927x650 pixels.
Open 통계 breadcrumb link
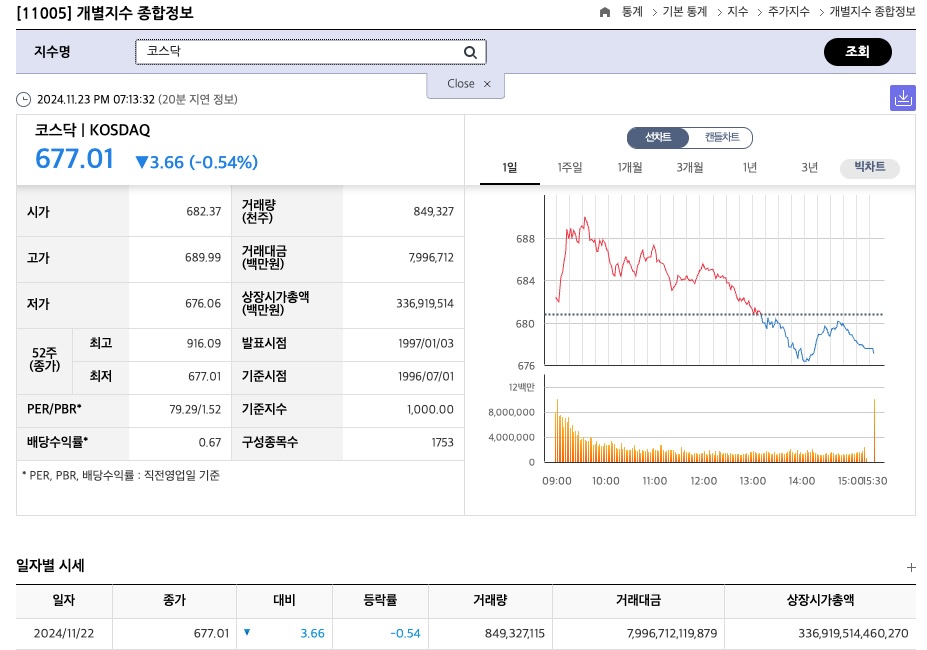(632, 12)
